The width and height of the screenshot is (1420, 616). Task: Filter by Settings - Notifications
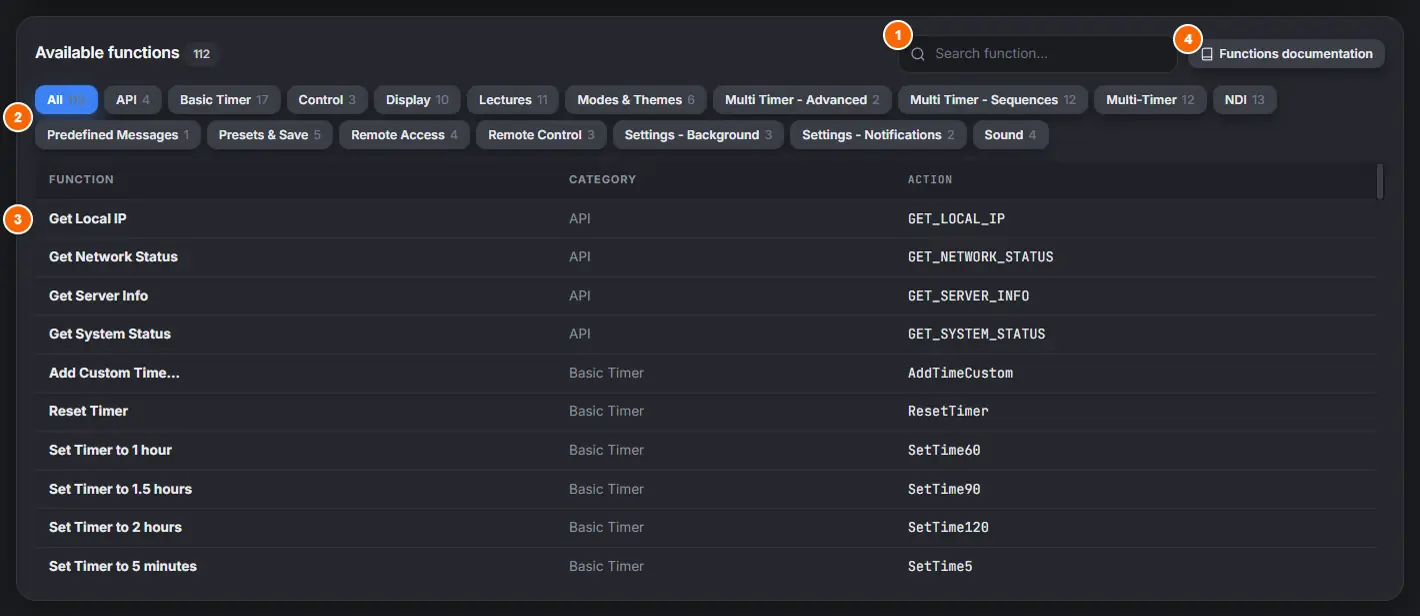pos(878,135)
